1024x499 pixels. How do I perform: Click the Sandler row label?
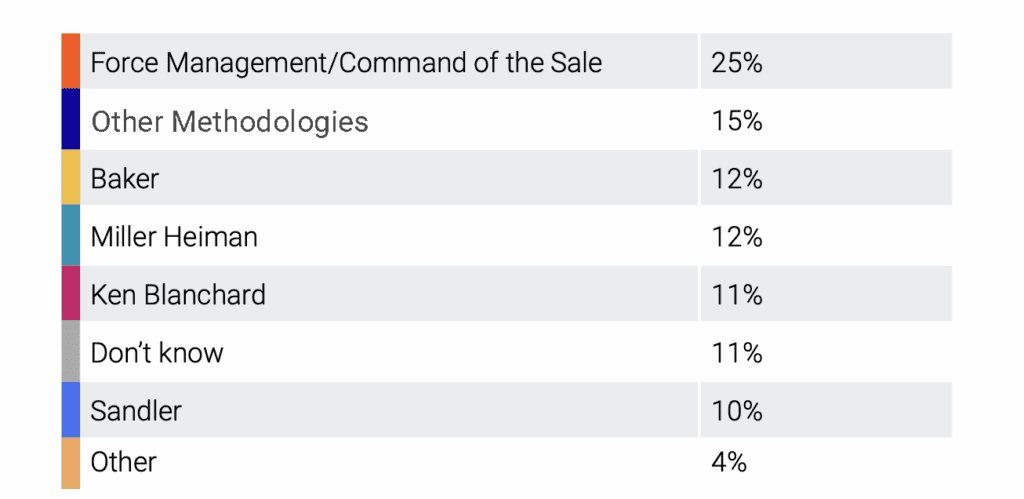pos(136,411)
